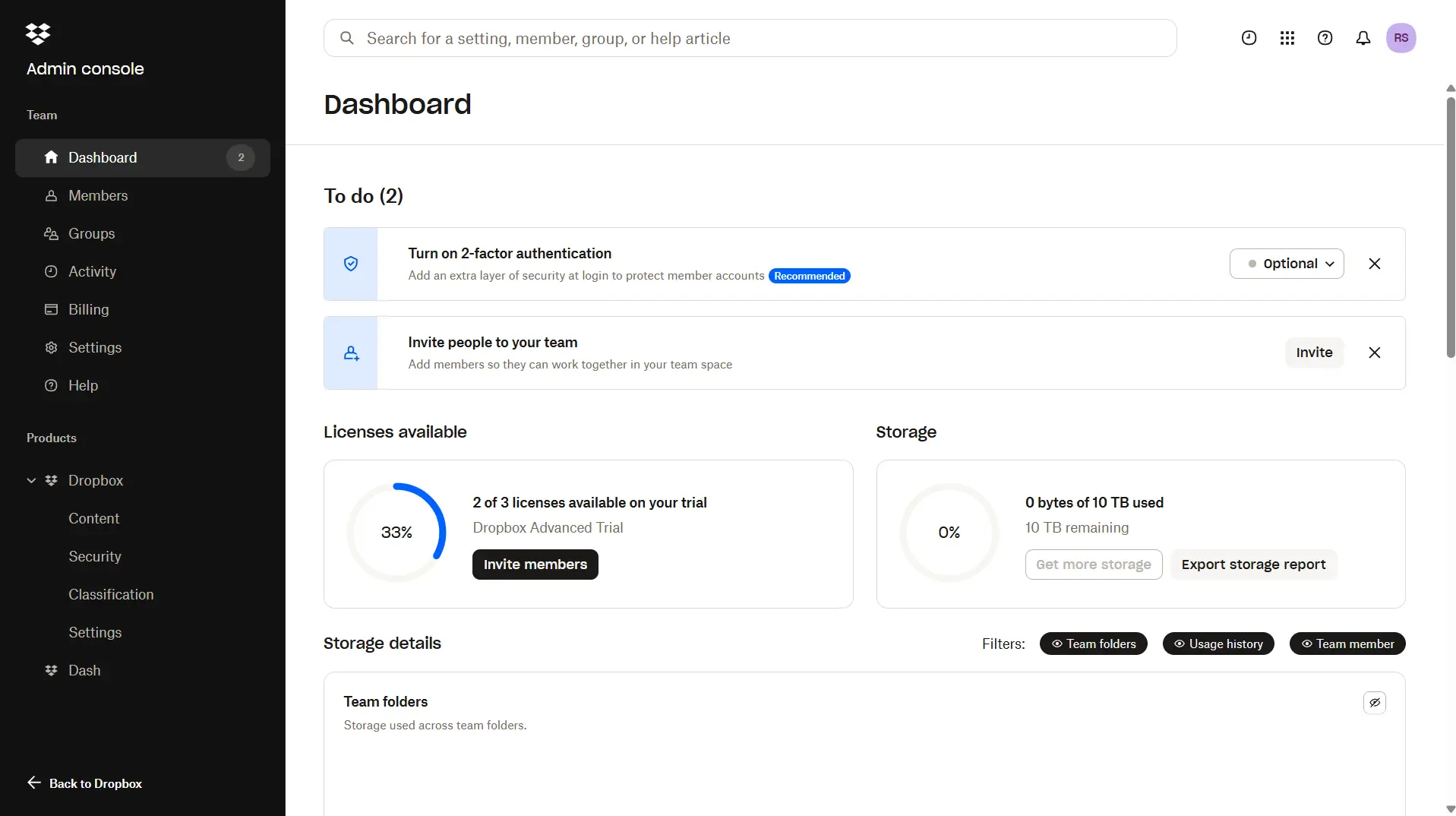This screenshot has width=1456, height=816.
Task: Dismiss the 2-factor authentication to-do
Action: pyautogui.click(x=1374, y=264)
